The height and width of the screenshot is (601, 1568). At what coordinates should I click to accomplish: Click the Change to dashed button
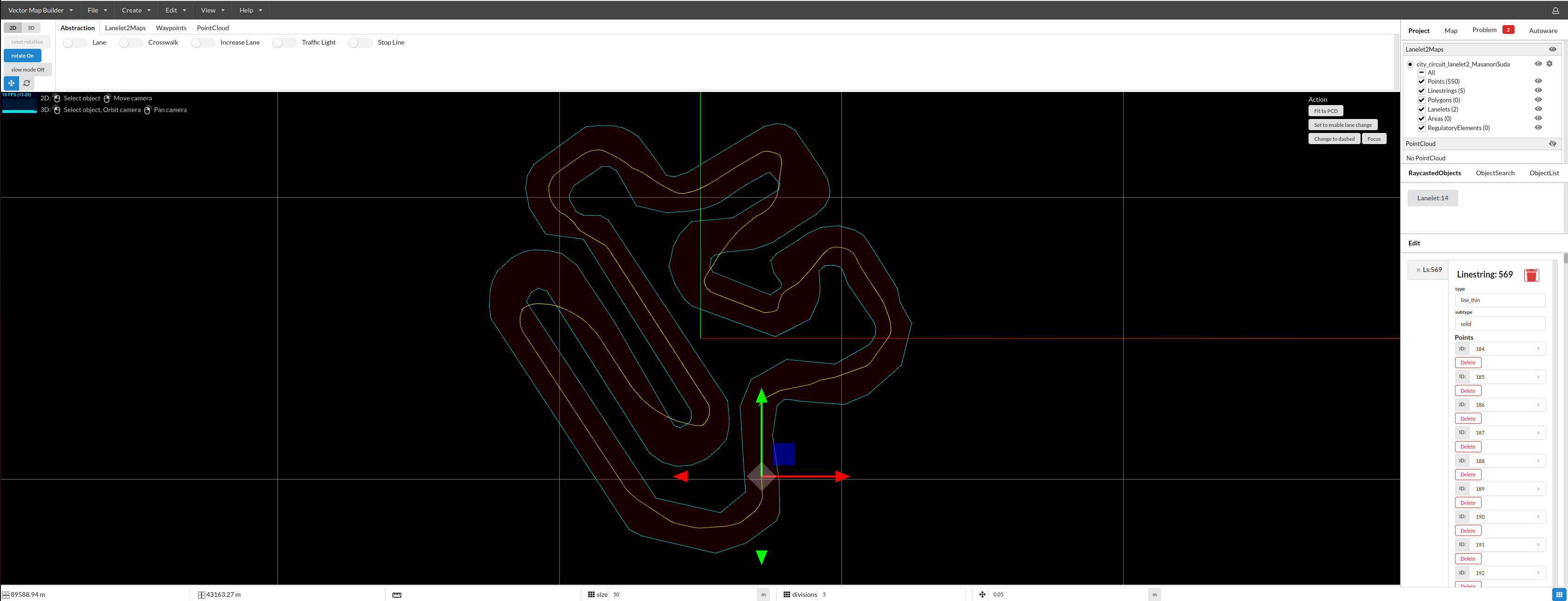pos(1334,138)
